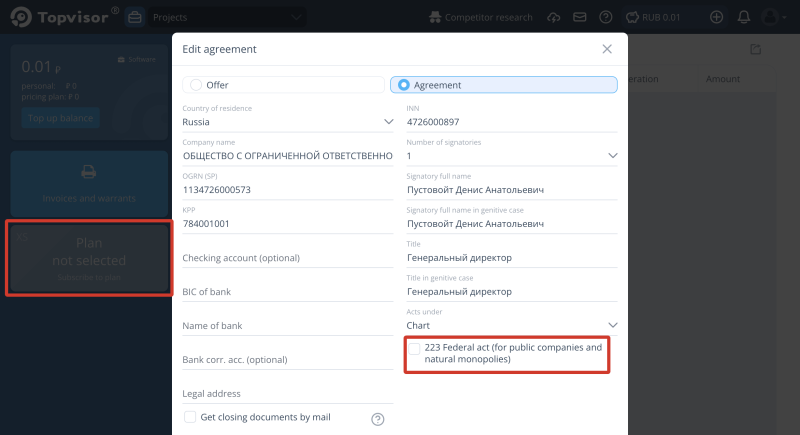Click the Subscribe to plan link
The image size is (800, 435).
(x=89, y=277)
